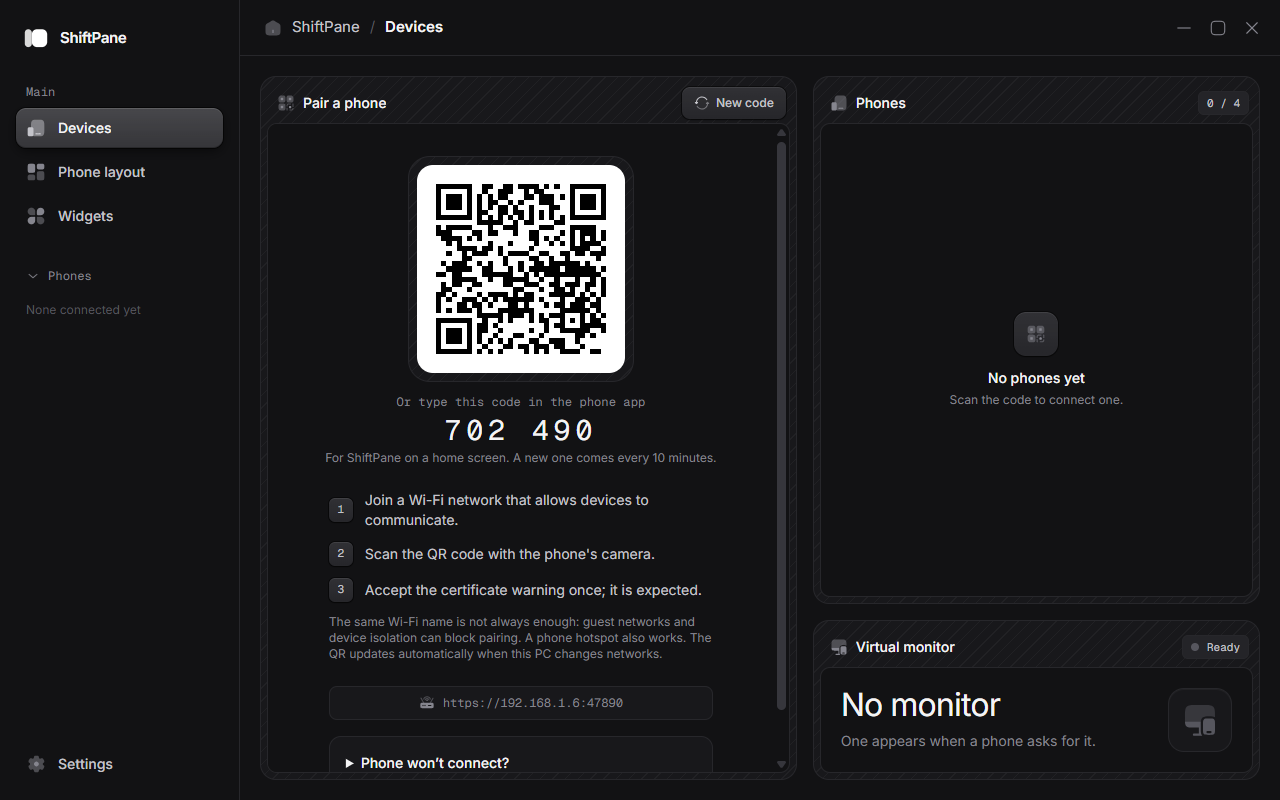1280x800 pixels.
Task: Open the Phone layout page
Action: pyautogui.click(x=119, y=172)
